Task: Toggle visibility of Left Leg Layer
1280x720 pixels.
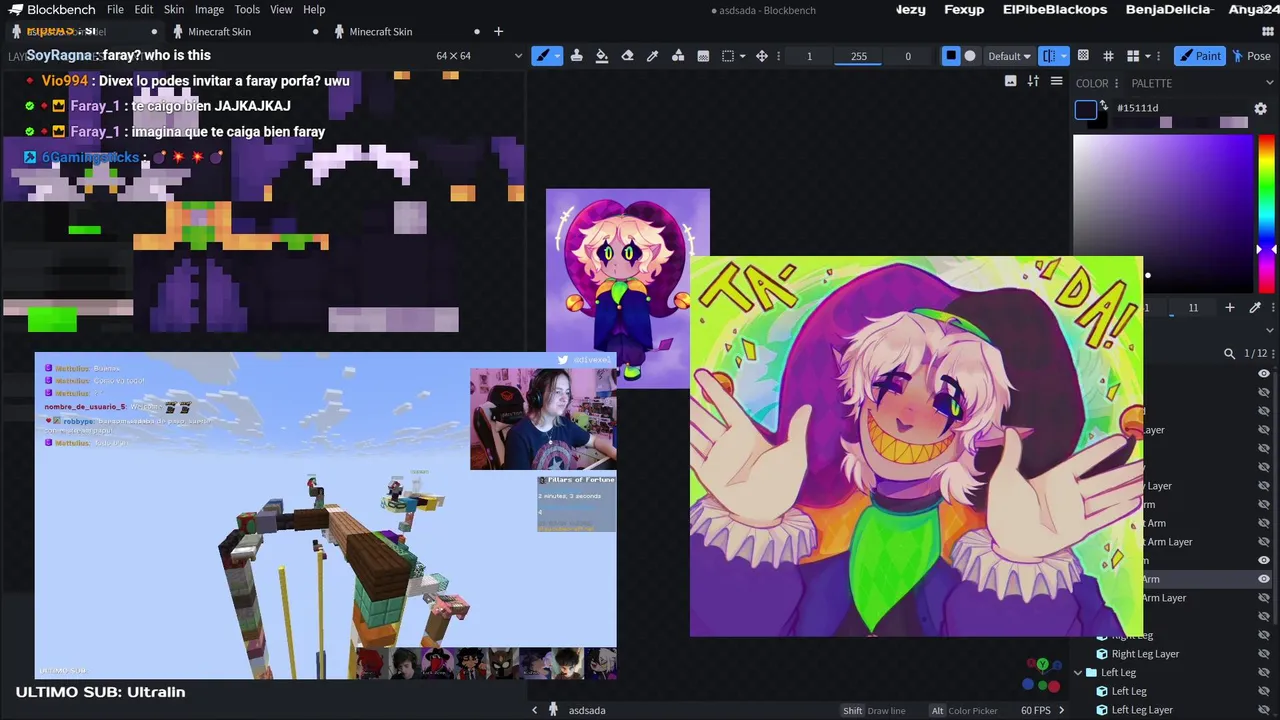Action: click(1264, 710)
